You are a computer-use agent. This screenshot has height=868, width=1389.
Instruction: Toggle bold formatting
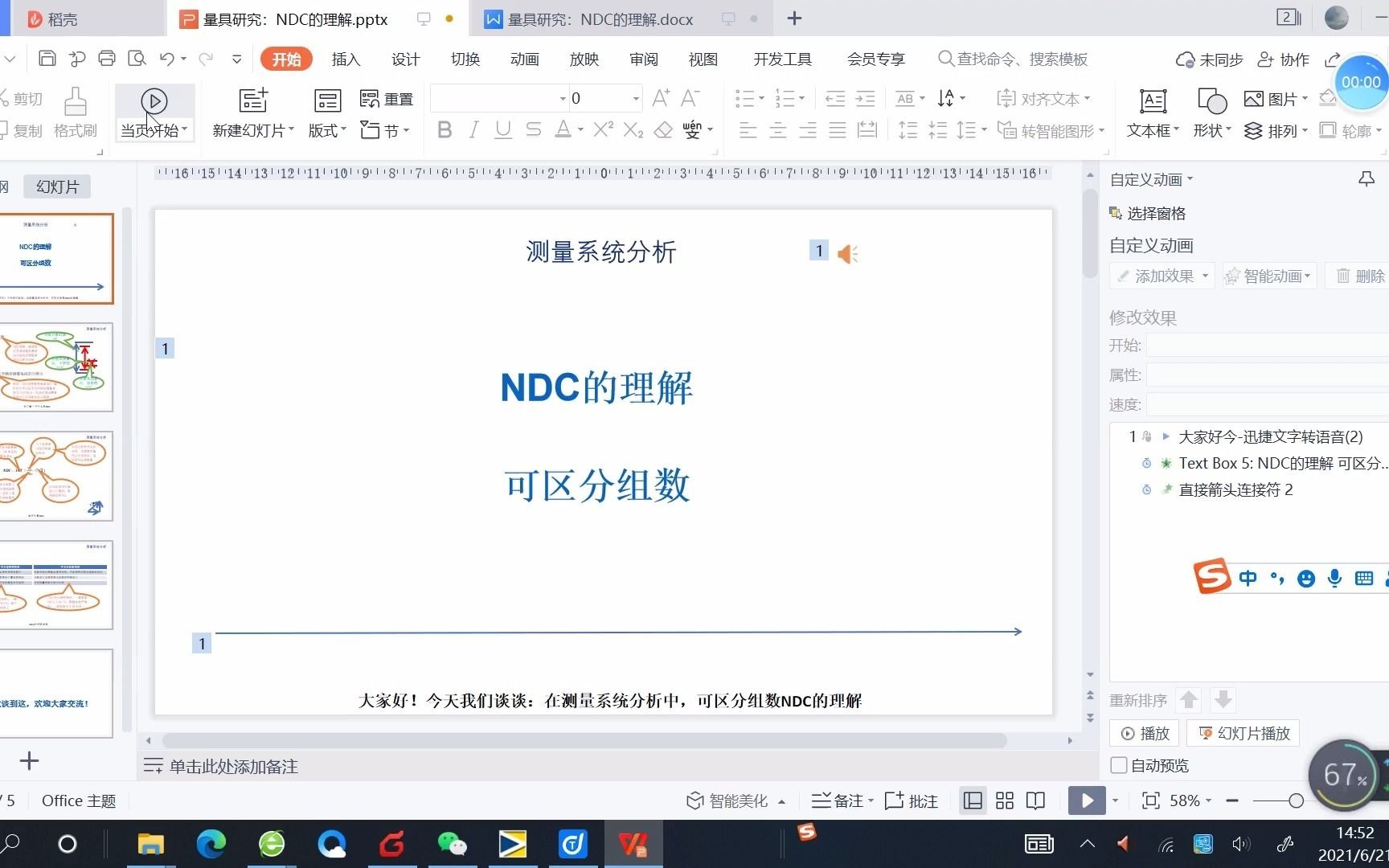(445, 129)
